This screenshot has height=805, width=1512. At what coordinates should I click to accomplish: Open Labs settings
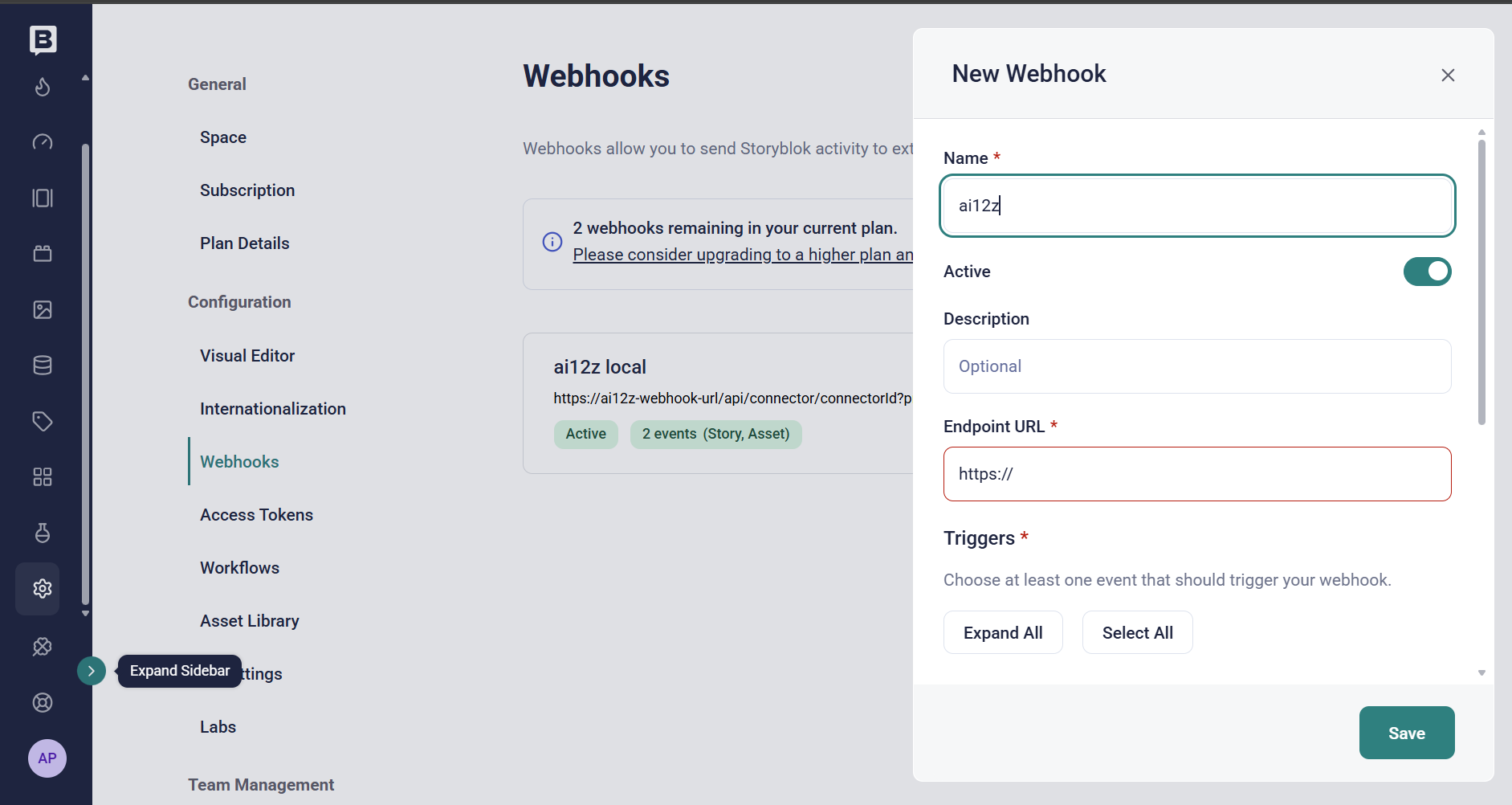(x=218, y=727)
